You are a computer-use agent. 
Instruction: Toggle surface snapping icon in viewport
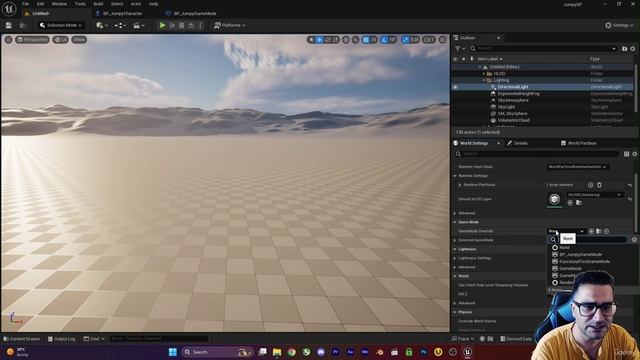tap(356, 40)
